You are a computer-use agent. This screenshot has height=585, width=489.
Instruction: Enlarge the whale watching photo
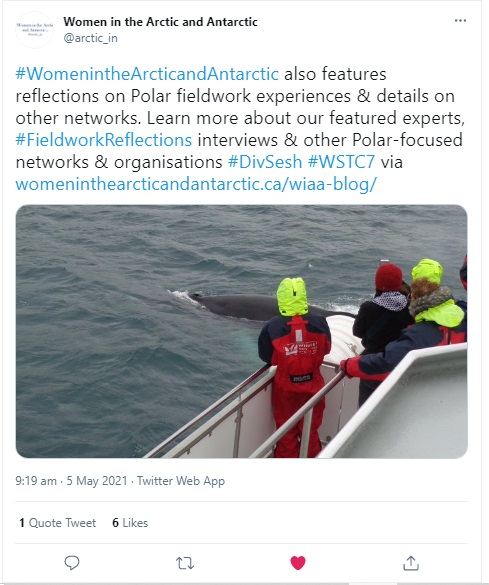point(241,331)
